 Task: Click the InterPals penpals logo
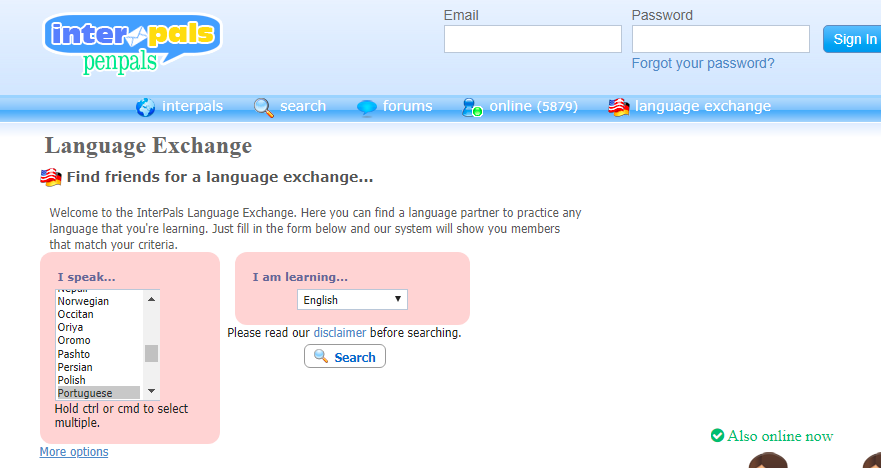pos(131,43)
